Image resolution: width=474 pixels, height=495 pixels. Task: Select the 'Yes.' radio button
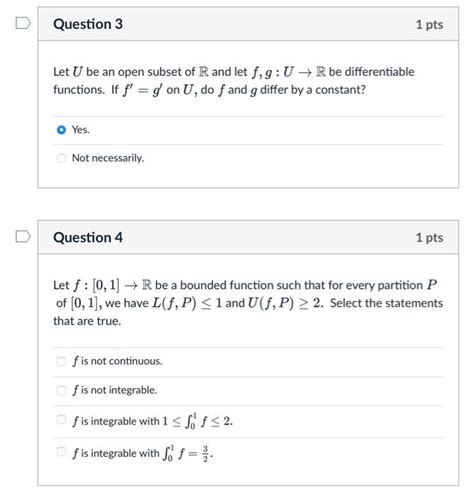point(61,129)
